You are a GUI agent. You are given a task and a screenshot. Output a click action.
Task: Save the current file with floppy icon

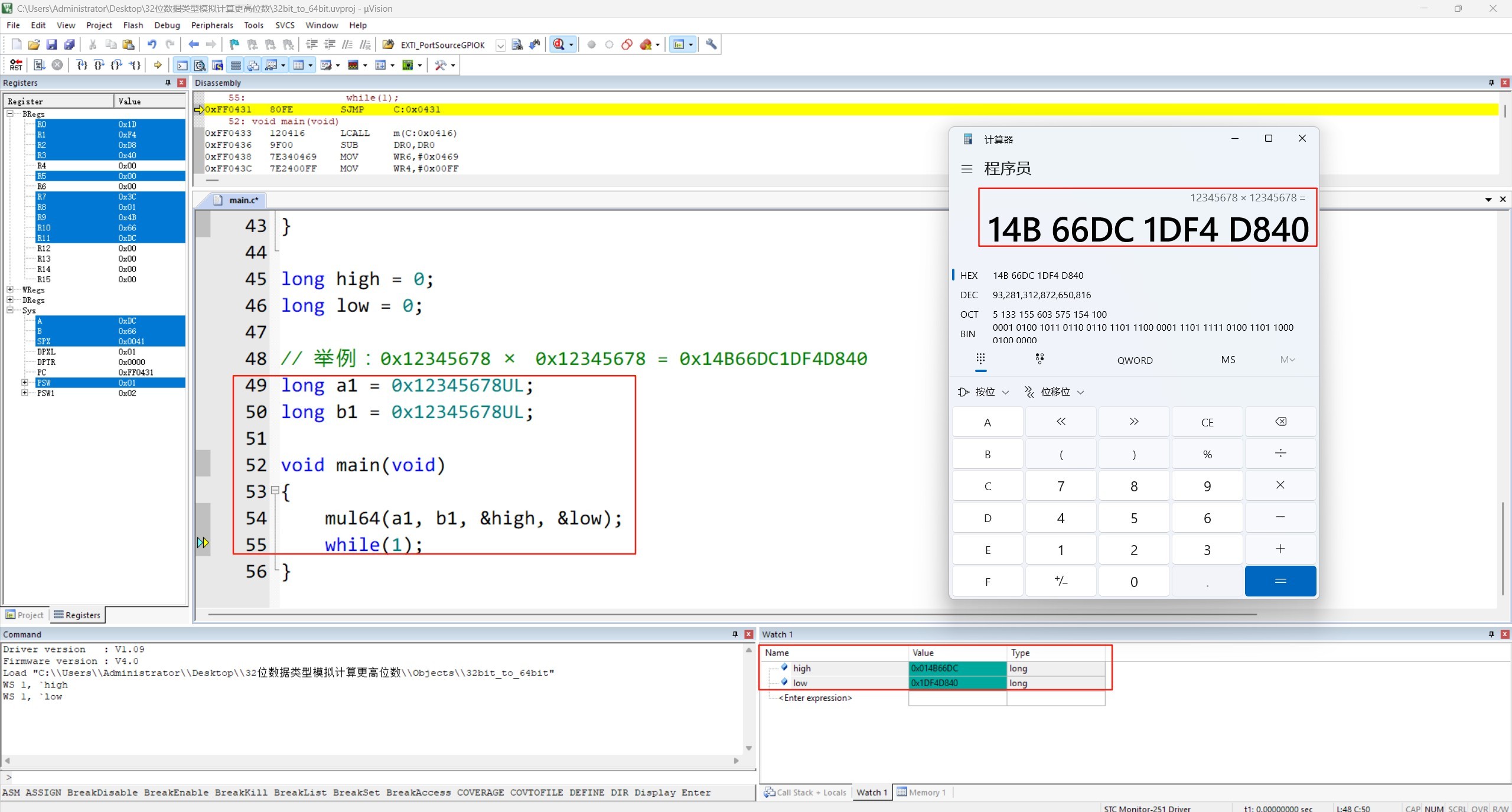pos(51,44)
